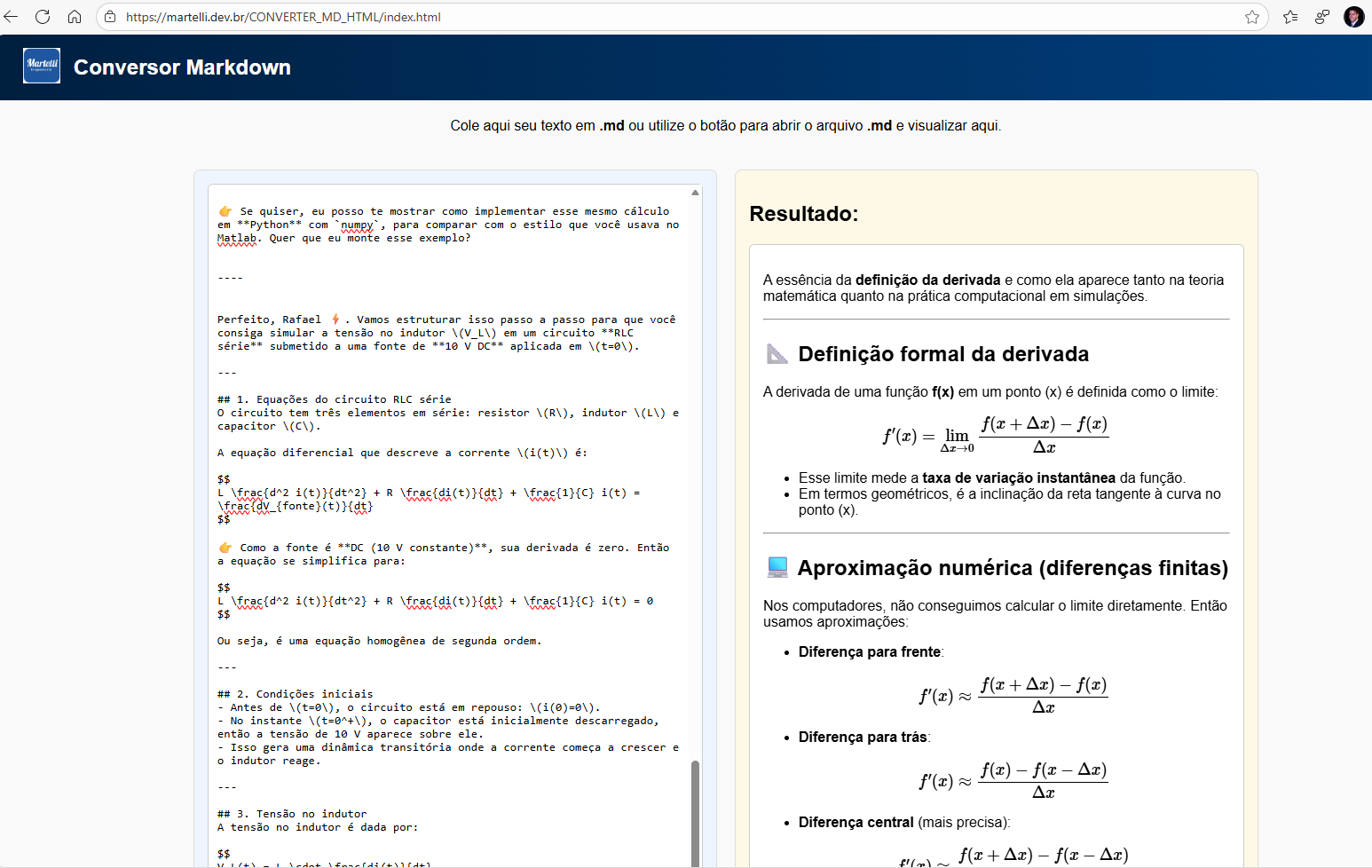The image size is (1372, 868).
Task: Click the computer emoji beside Aproximação numérica
Action: click(777, 568)
